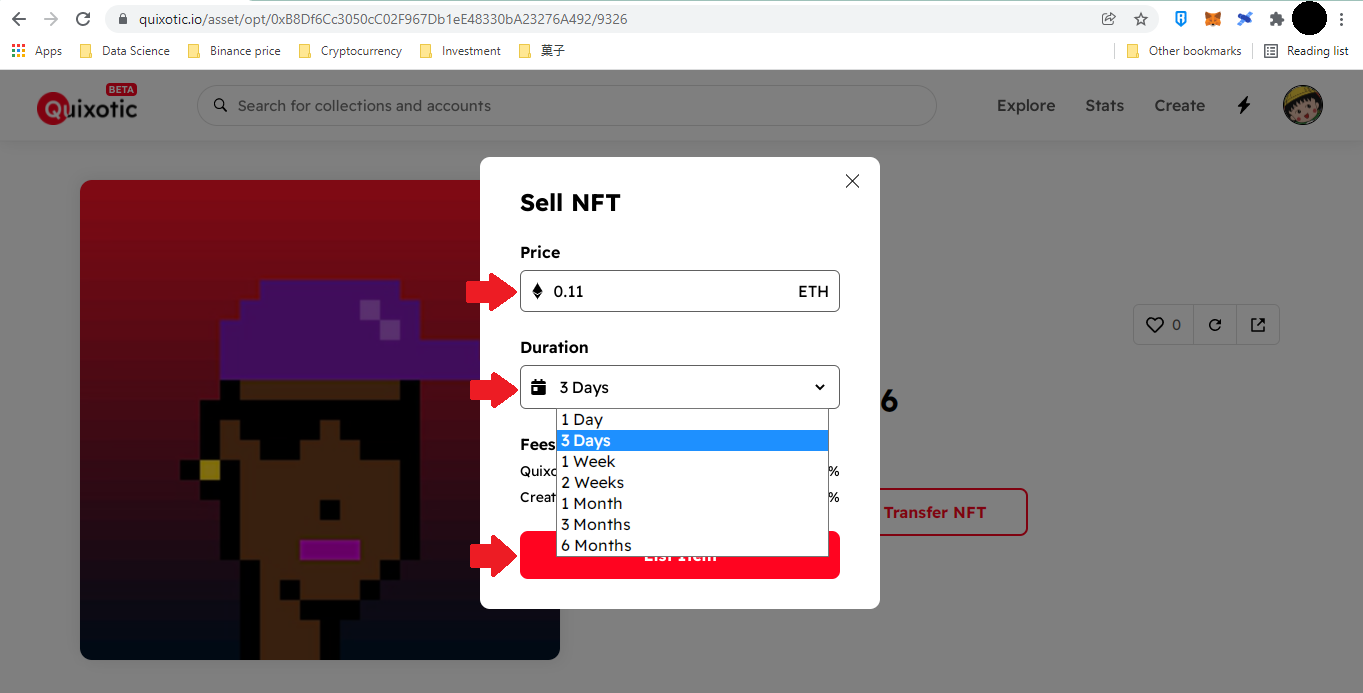
Task: Open the MetaMask fox extension
Action: (1213, 19)
